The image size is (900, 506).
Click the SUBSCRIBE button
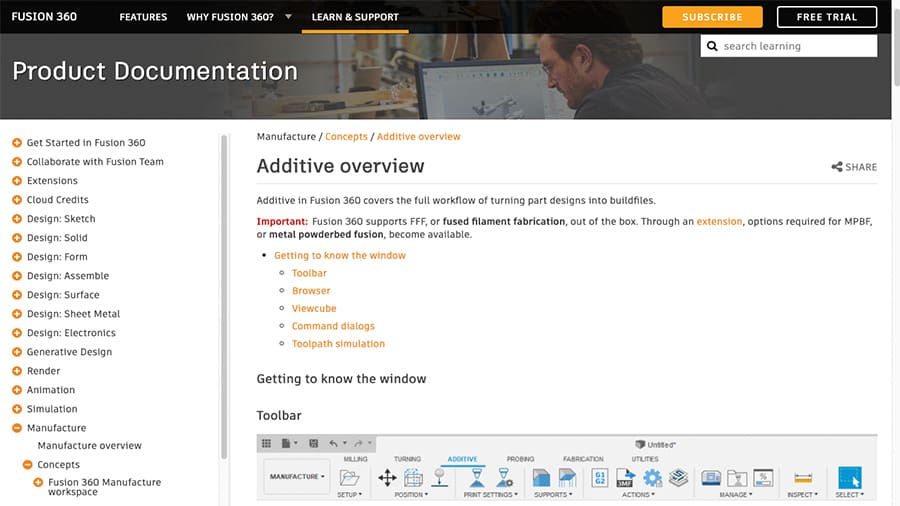pos(712,17)
